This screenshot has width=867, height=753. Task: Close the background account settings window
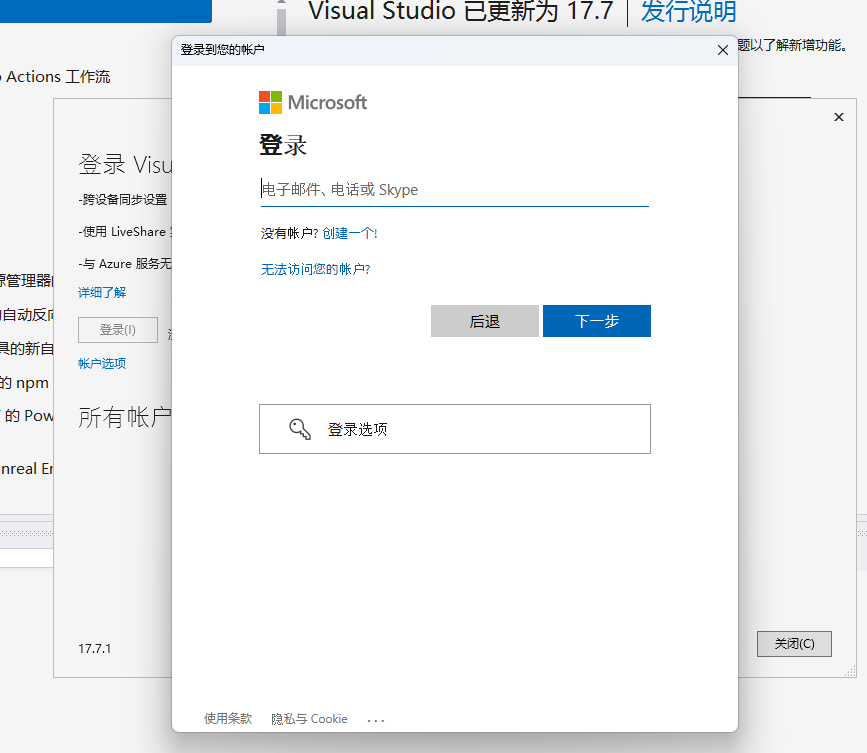839,117
